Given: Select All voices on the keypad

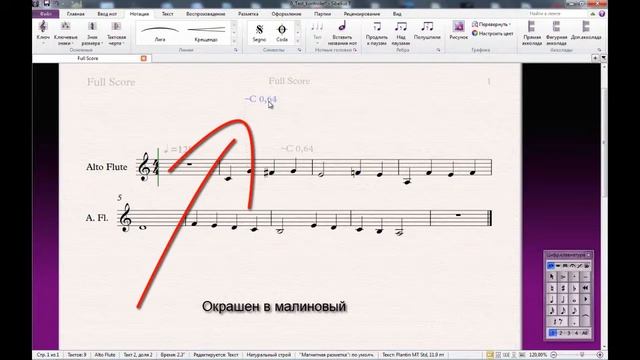Looking at the screenshot, I should [x=584, y=333].
